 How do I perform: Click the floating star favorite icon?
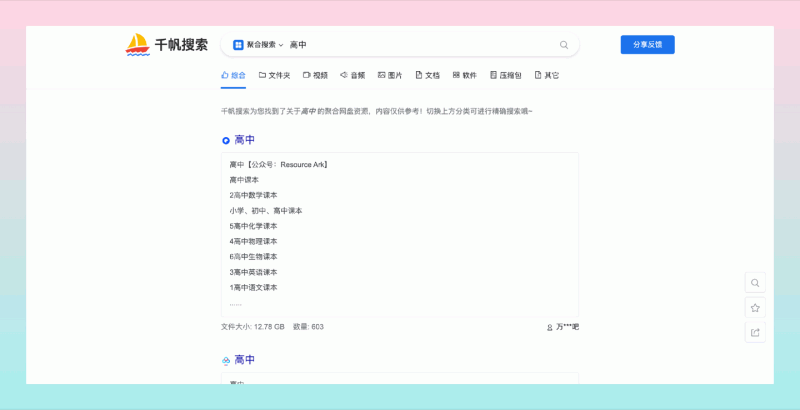[x=755, y=308]
